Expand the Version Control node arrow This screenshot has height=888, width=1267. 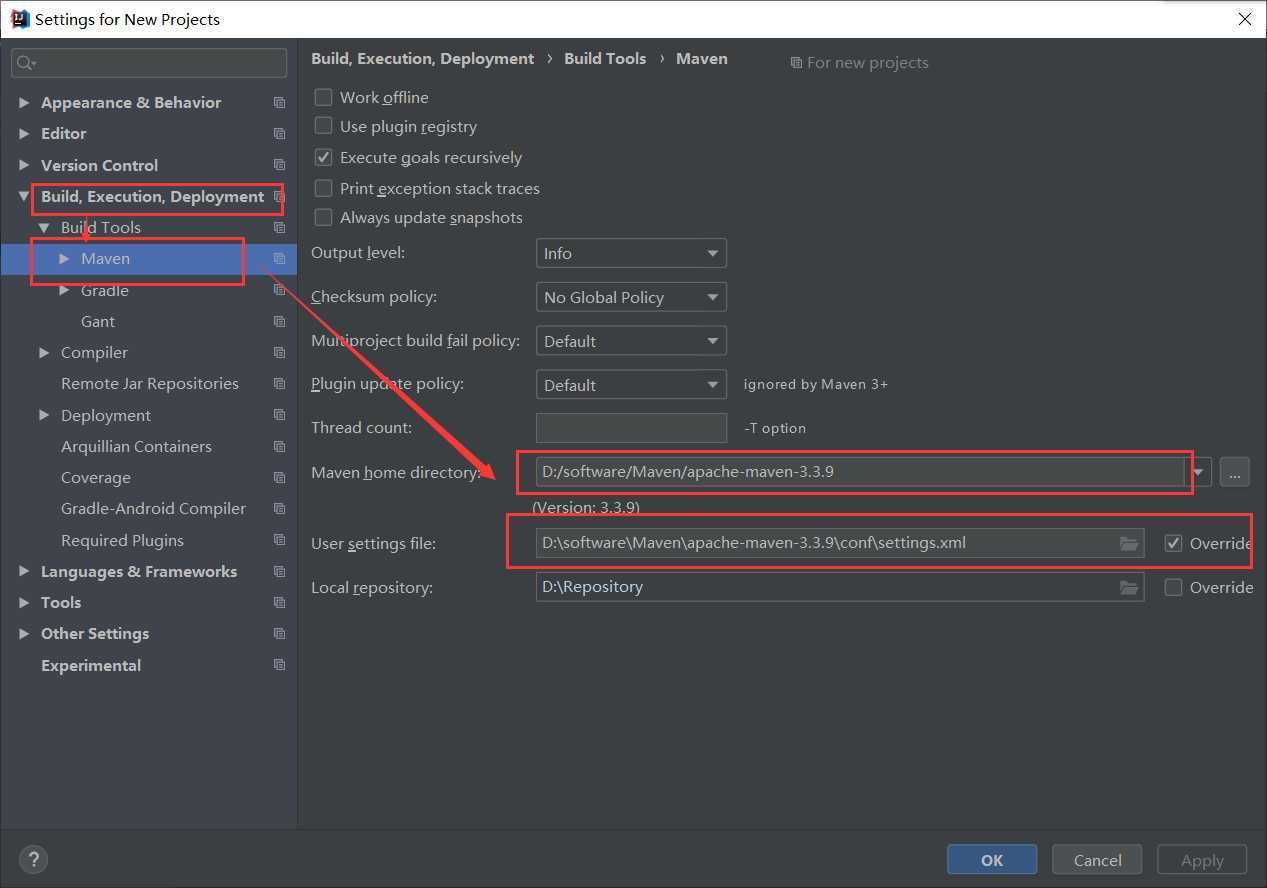[24, 165]
